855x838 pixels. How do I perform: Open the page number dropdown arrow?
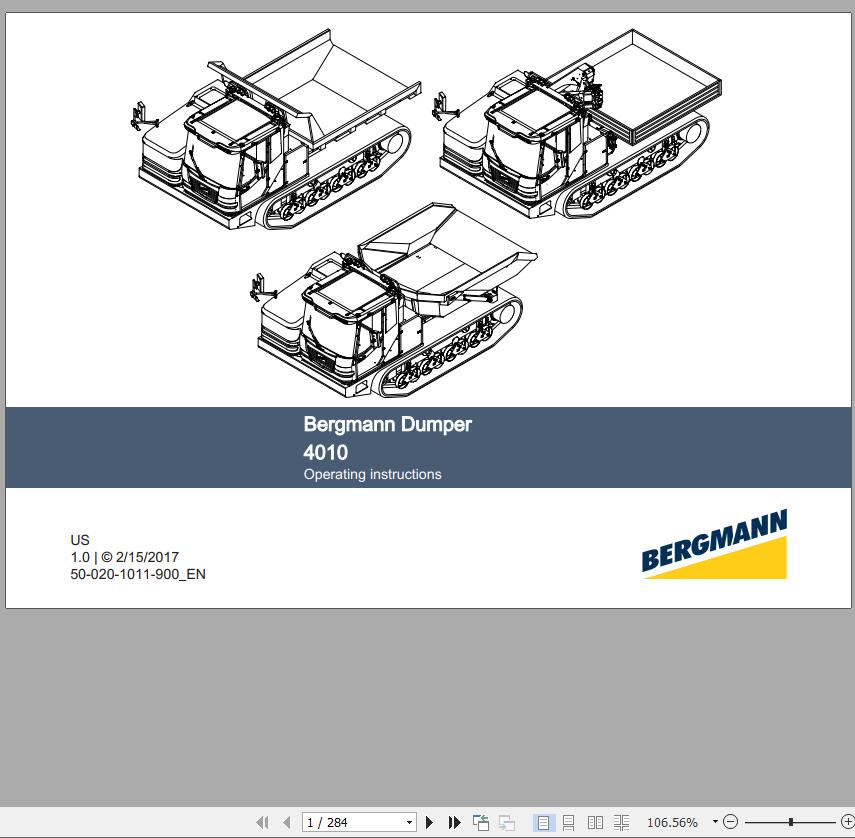click(410, 822)
